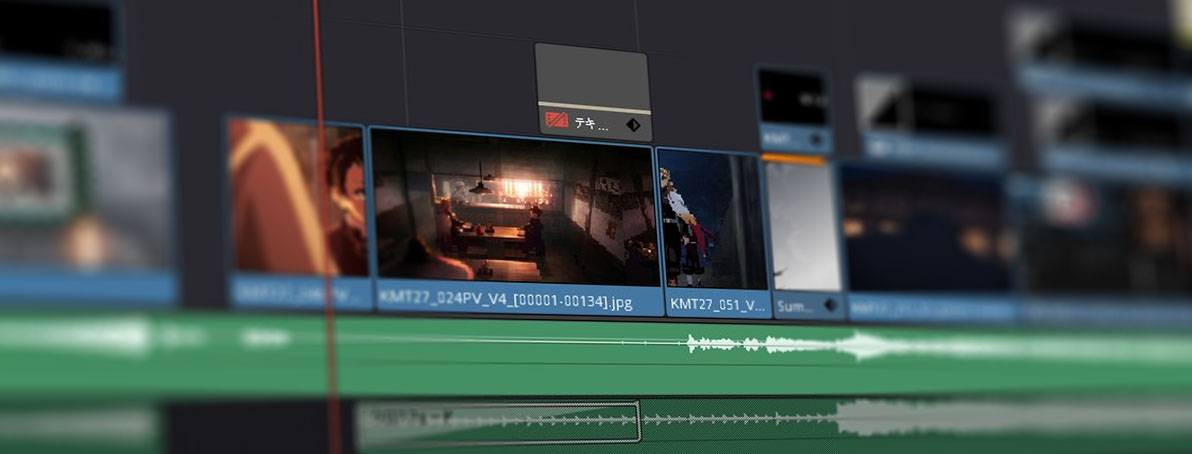Screen dimensions: 1192x454
Task: Click the KMT27_024PV_V4_[00001-00134].jpg clip name
Action: tap(506, 302)
